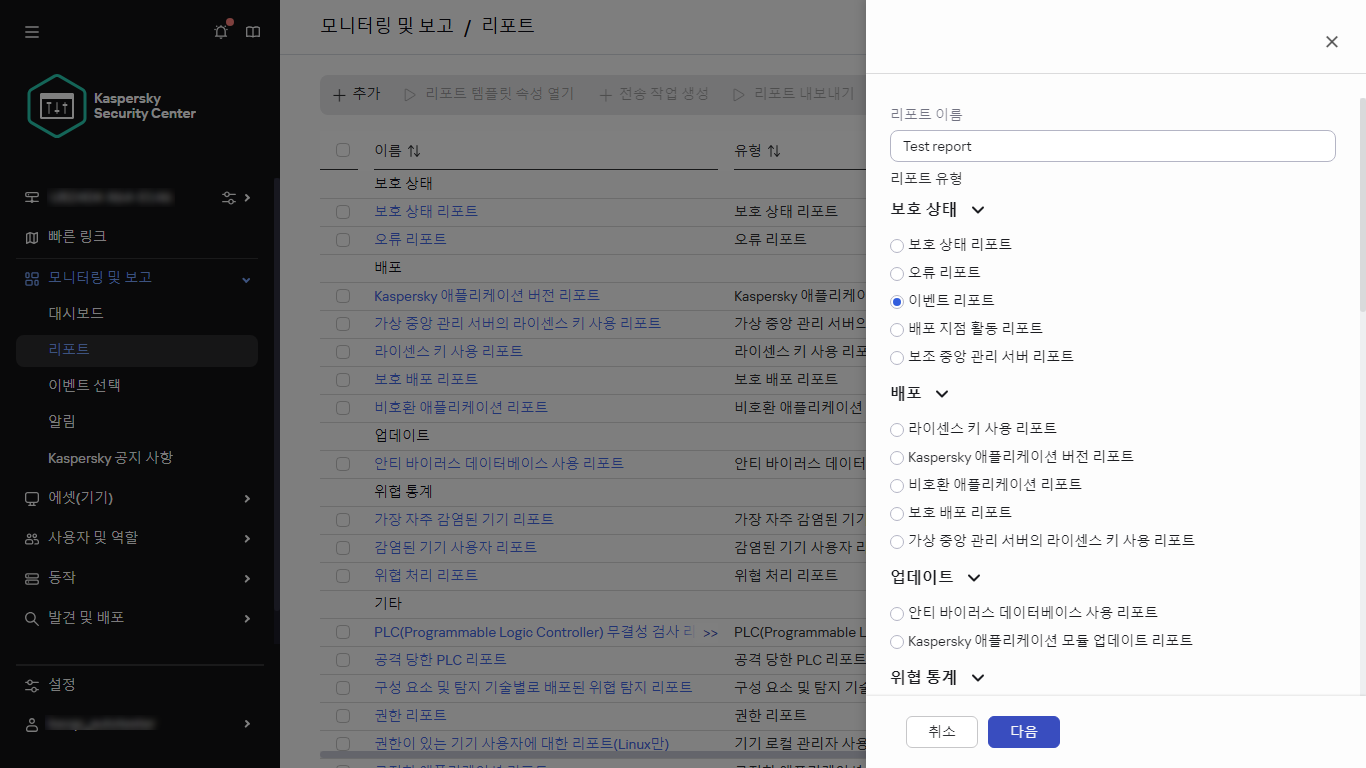
Task: Click the 에셋(기기) monitor icon
Action: click(31, 498)
